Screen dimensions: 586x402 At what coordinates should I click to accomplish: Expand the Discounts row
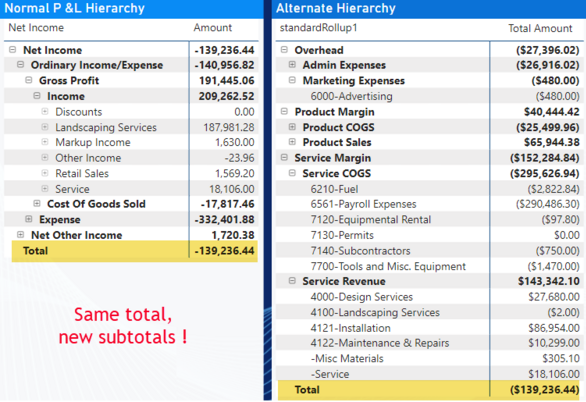click(45, 111)
